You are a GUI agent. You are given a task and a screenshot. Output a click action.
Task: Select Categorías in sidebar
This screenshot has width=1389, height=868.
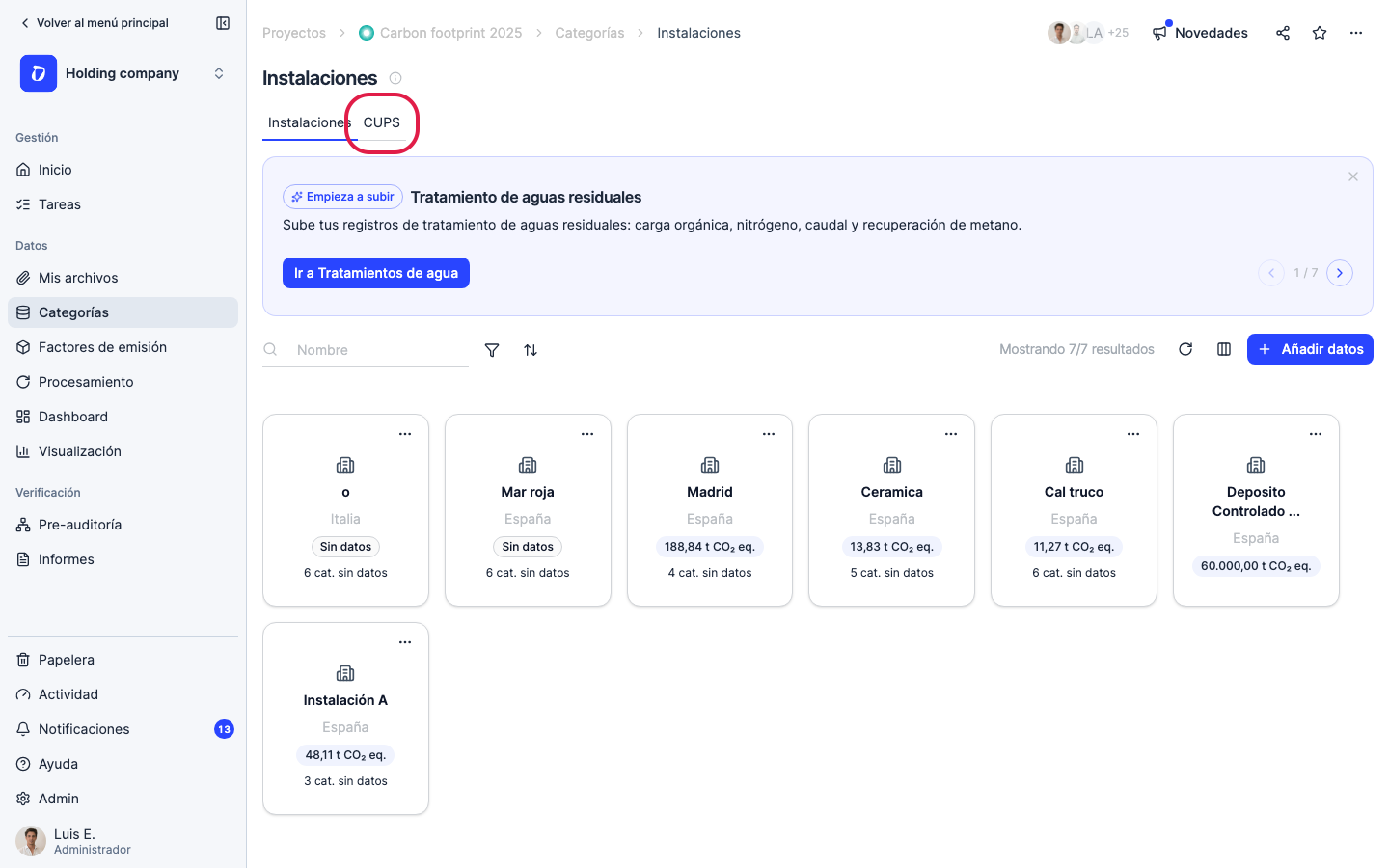(x=123, y=312)
